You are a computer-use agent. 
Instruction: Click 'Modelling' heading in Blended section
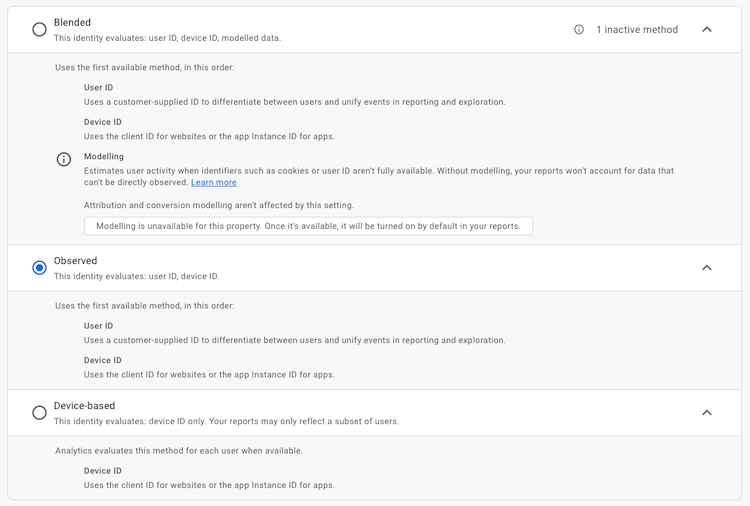coord(104,156)
